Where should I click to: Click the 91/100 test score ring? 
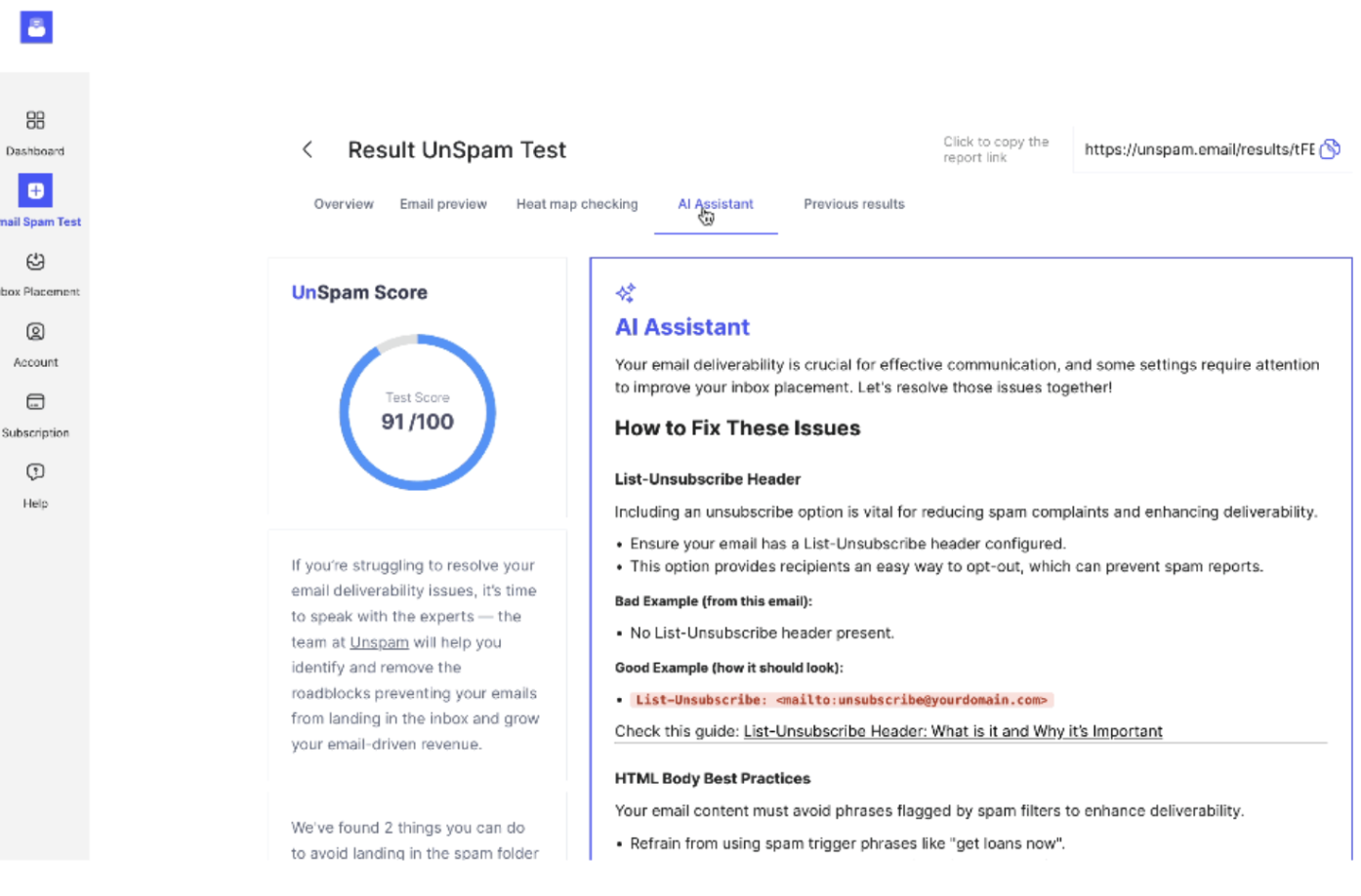(418, 412)
